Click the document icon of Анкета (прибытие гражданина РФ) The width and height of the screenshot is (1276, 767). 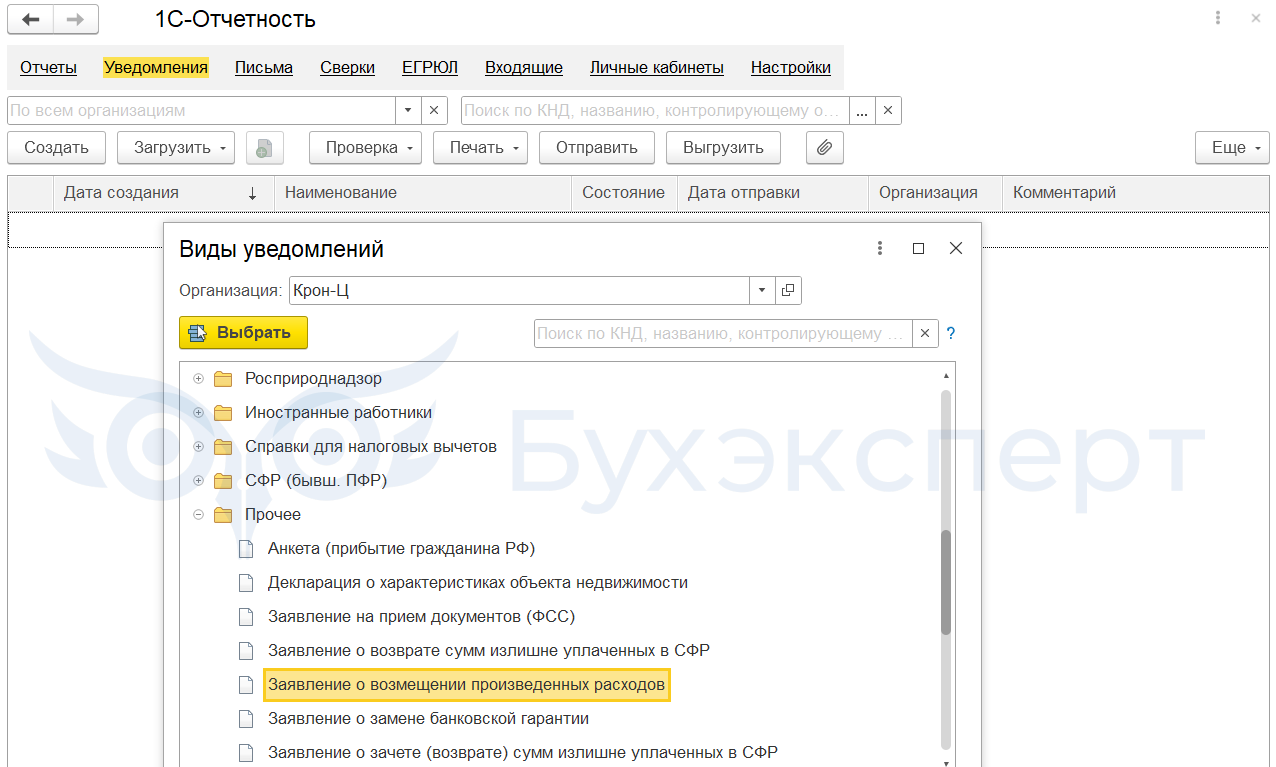(x=246, y=549)
